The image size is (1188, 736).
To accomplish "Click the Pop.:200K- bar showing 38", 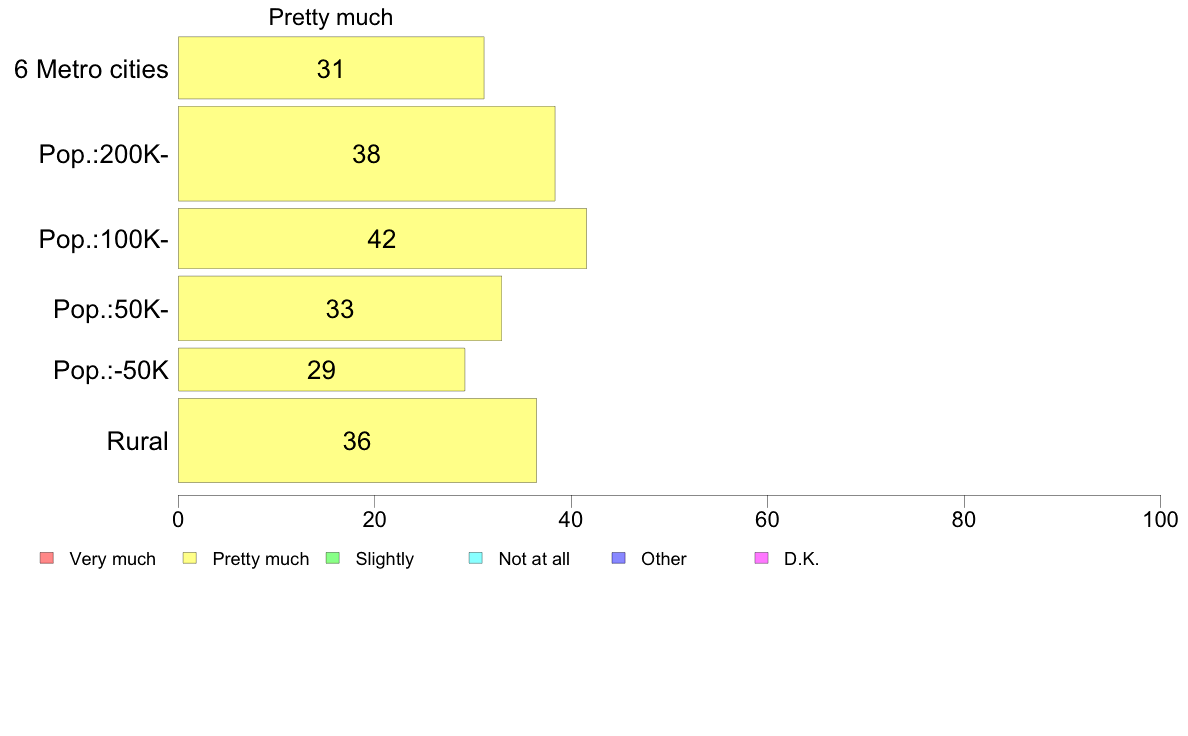I will pyautogui.click(x=367, y=154).
